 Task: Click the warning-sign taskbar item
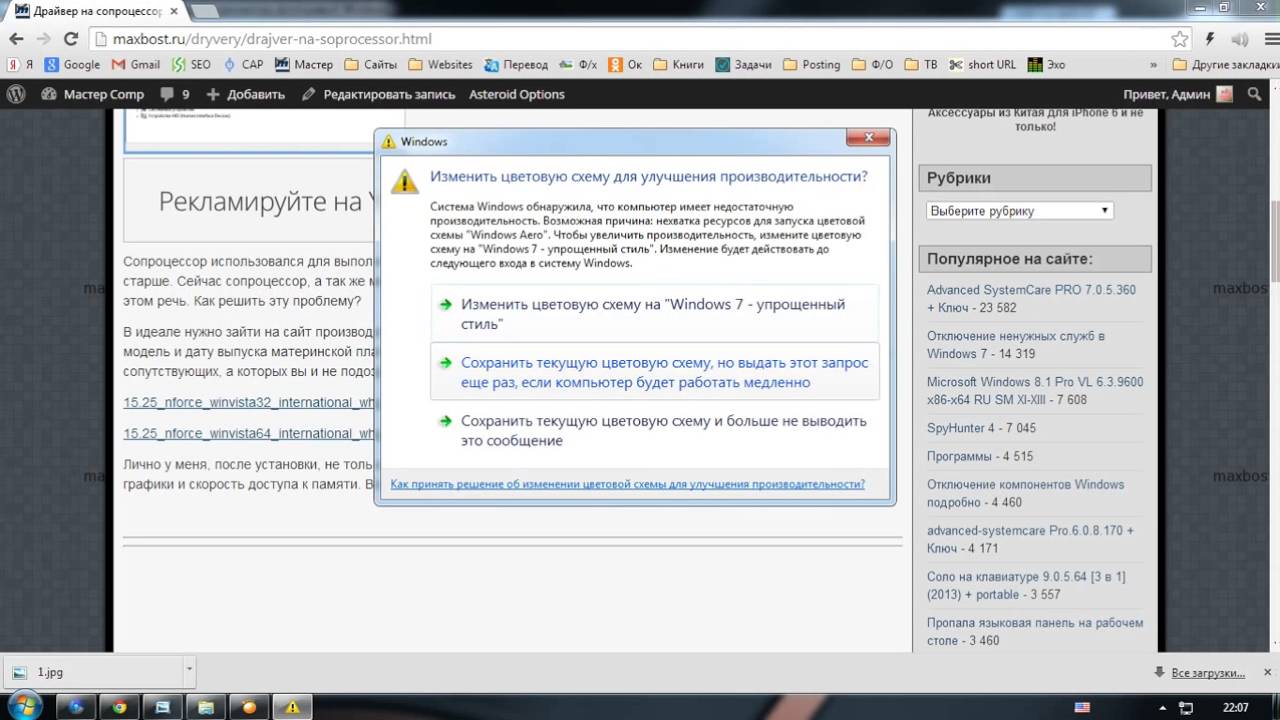[292, 707]
